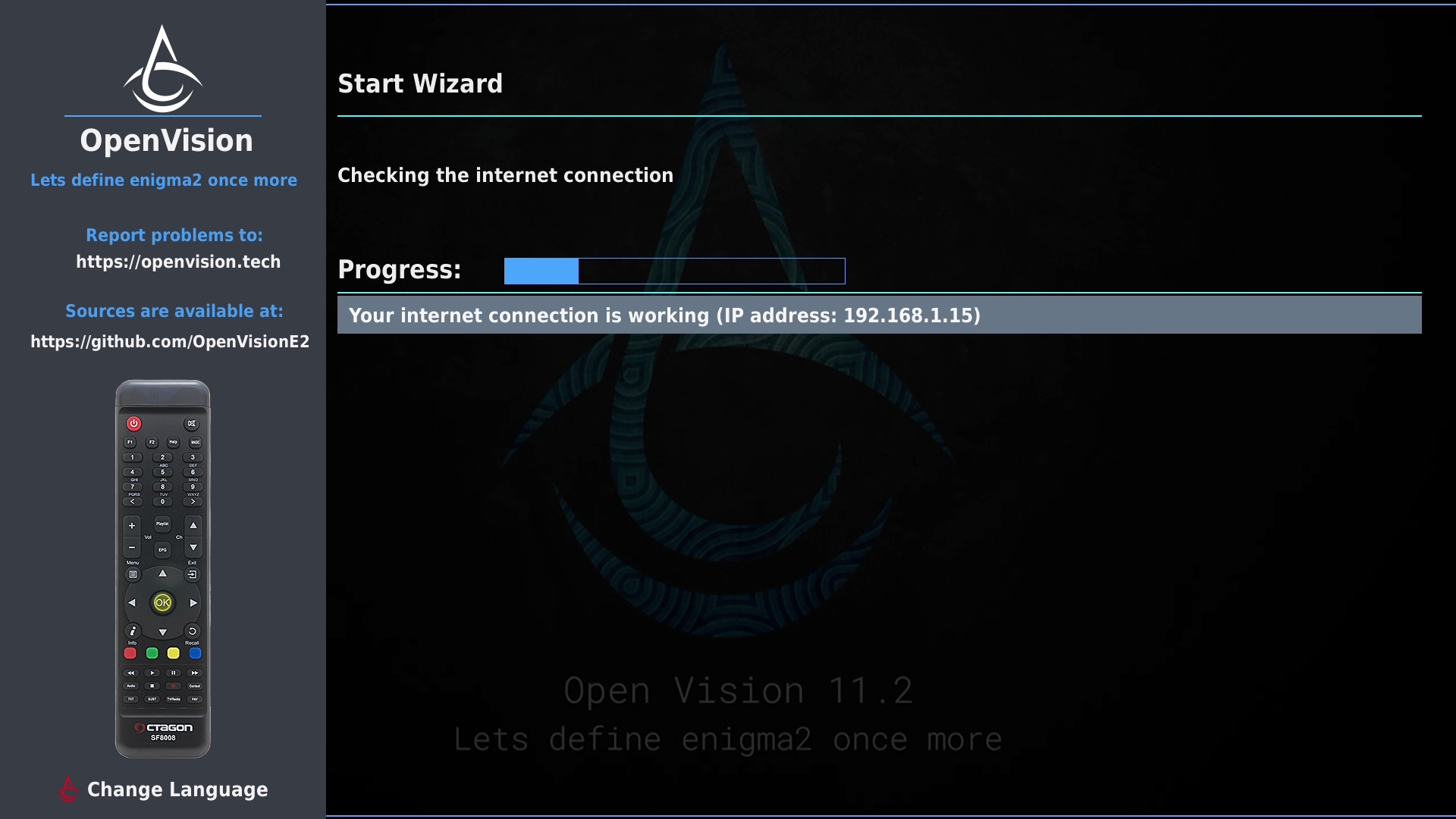
Task: Click the blue color key on remote
Action: point(195,653)
